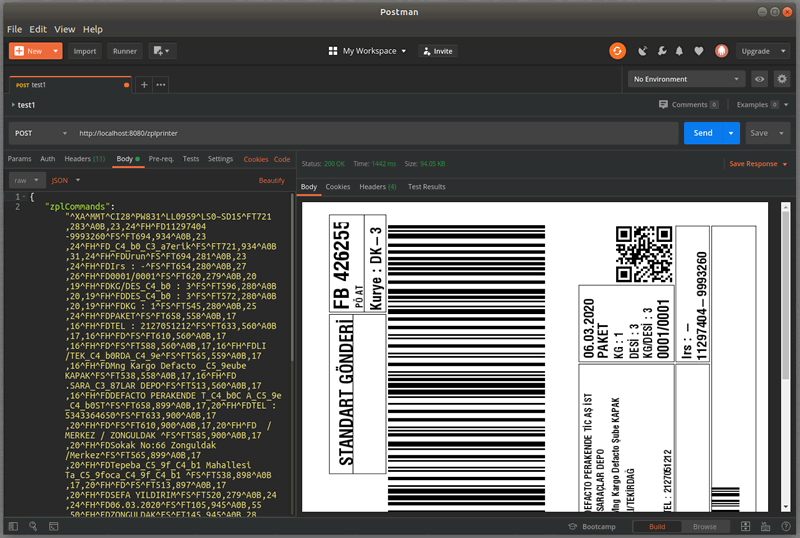800x538 pixels.
Task: Click the sync status icon
Action: [617, 51]
